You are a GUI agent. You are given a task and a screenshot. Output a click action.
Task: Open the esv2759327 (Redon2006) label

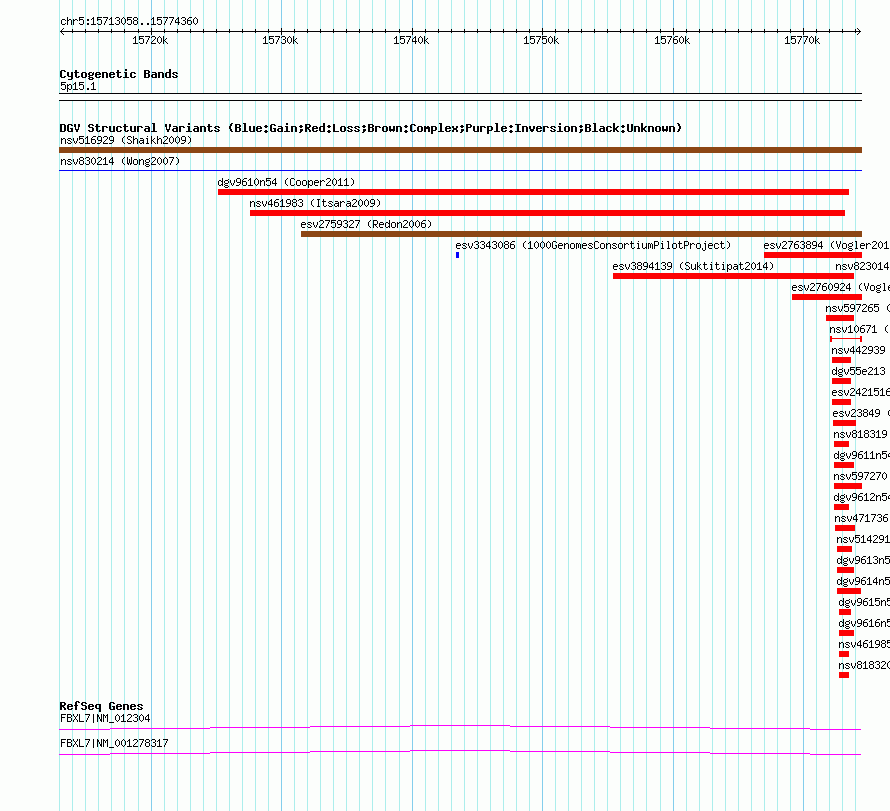(366, 224)
